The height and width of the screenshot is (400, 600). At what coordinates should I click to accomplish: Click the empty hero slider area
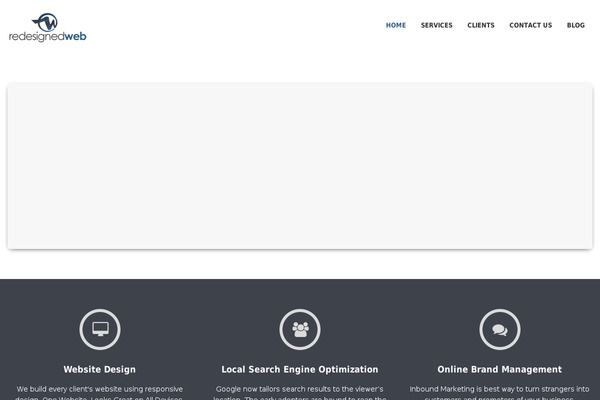[x=300, y=166]
